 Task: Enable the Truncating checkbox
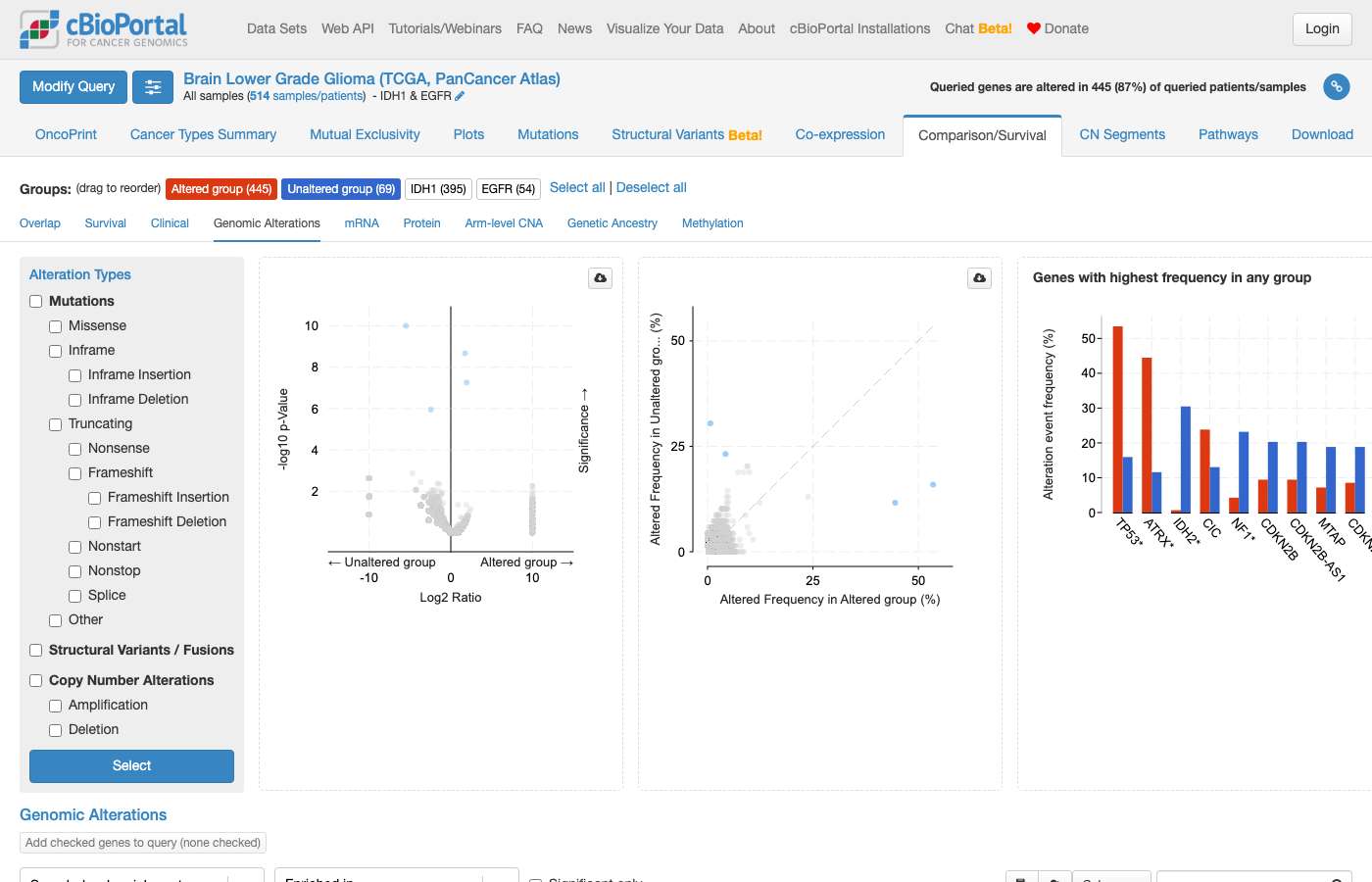[x=56, y=424]
